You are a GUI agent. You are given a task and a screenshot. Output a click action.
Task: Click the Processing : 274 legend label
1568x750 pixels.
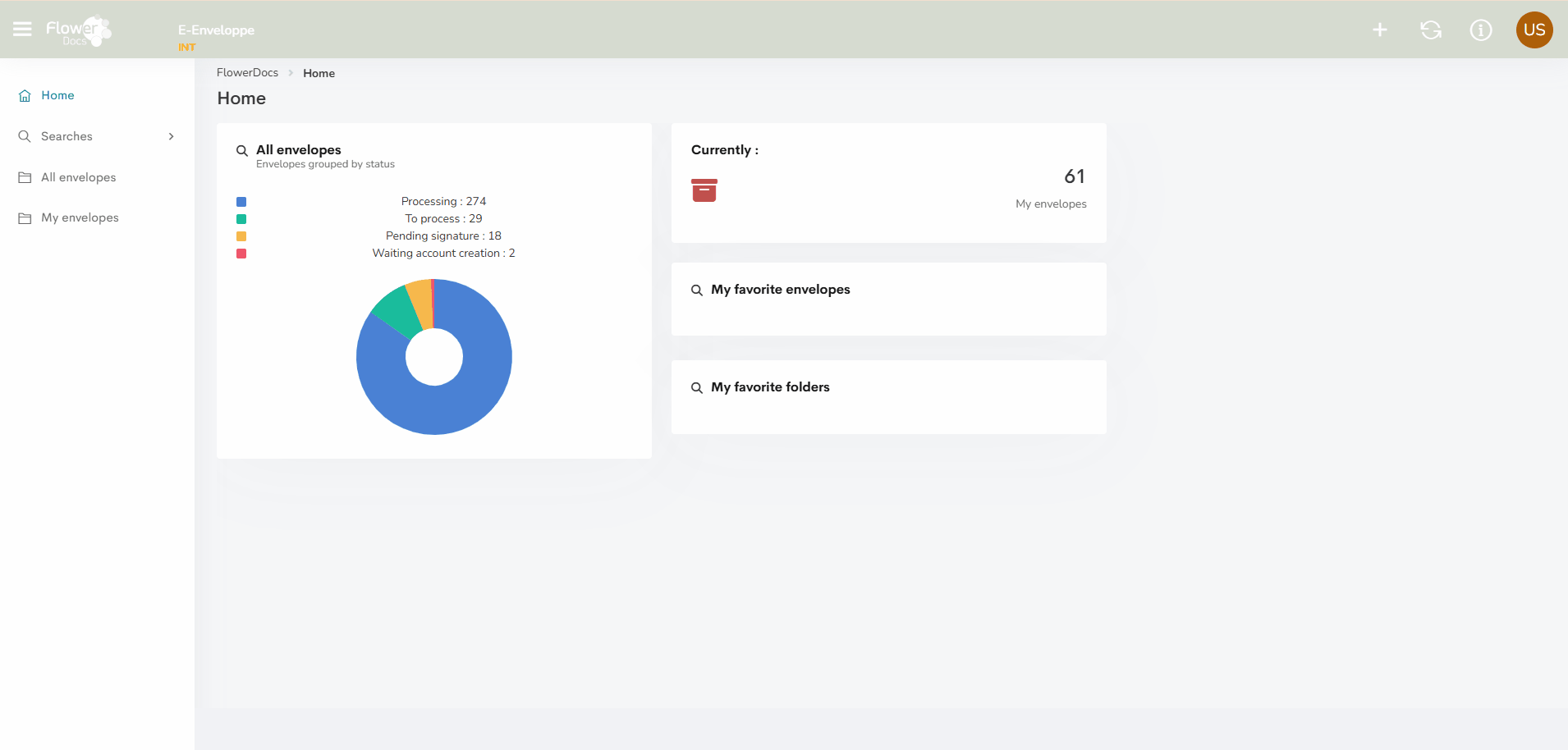point(443,201)
